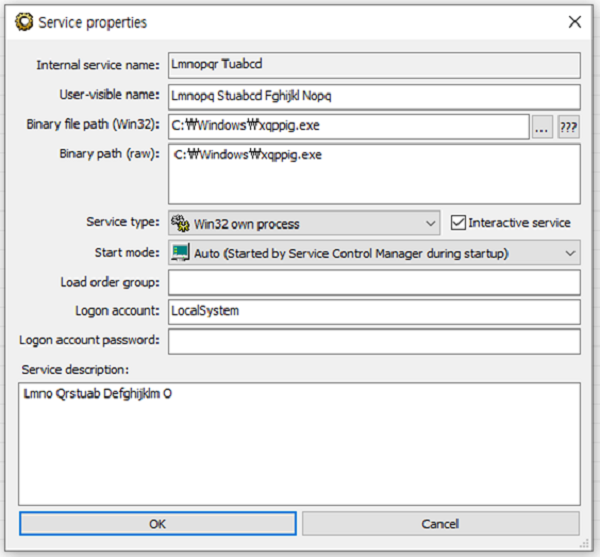Click the '???' button next to the file path
This screenshot has height=557, width=600.
pyautogui.click(x=568, y=127)
